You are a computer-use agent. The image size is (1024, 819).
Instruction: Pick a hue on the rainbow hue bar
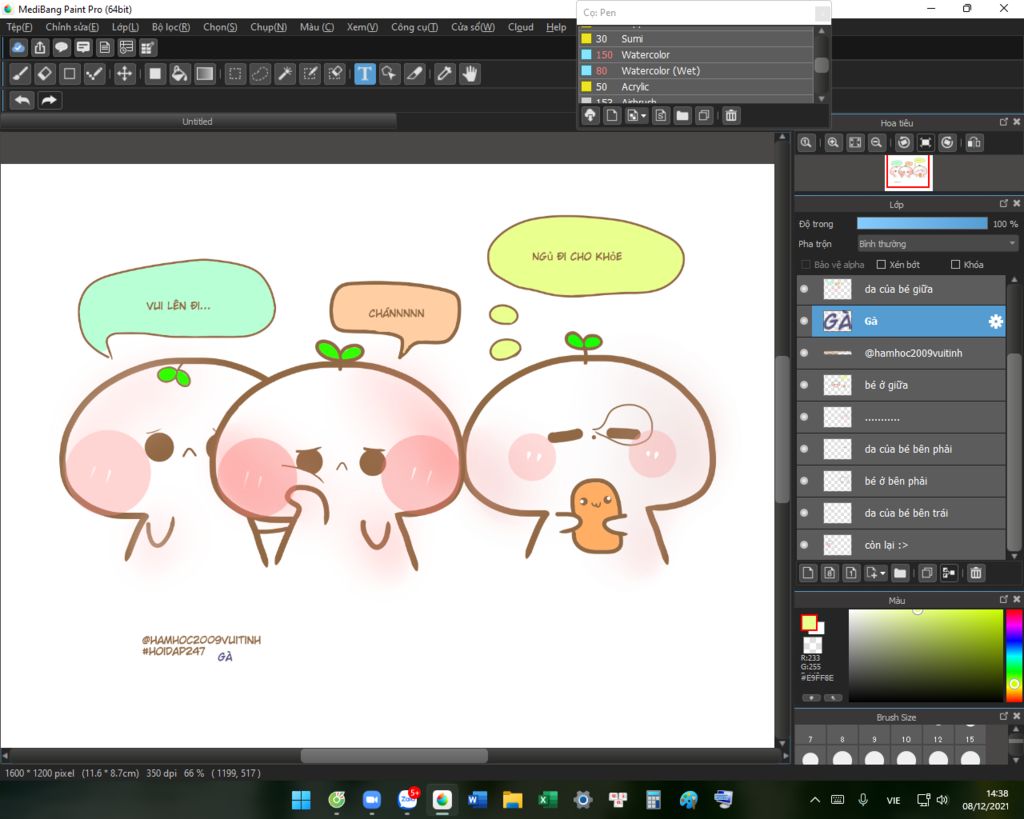(1014, 655)
